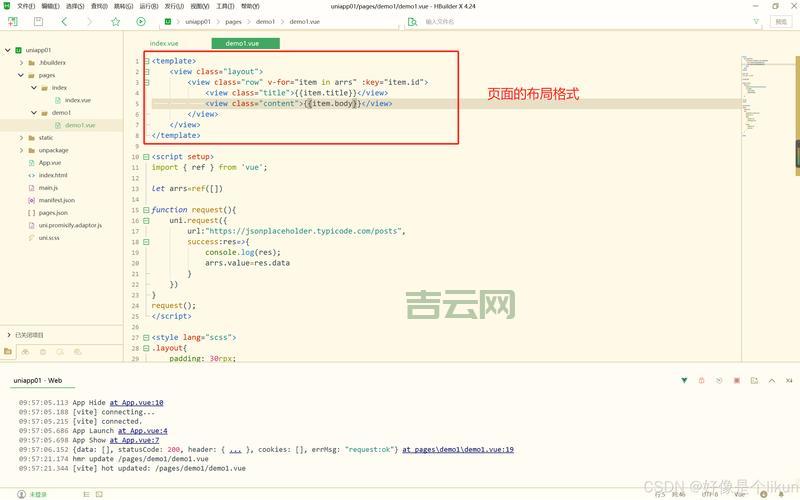Fold the style block at line 27

click(147, 338)
